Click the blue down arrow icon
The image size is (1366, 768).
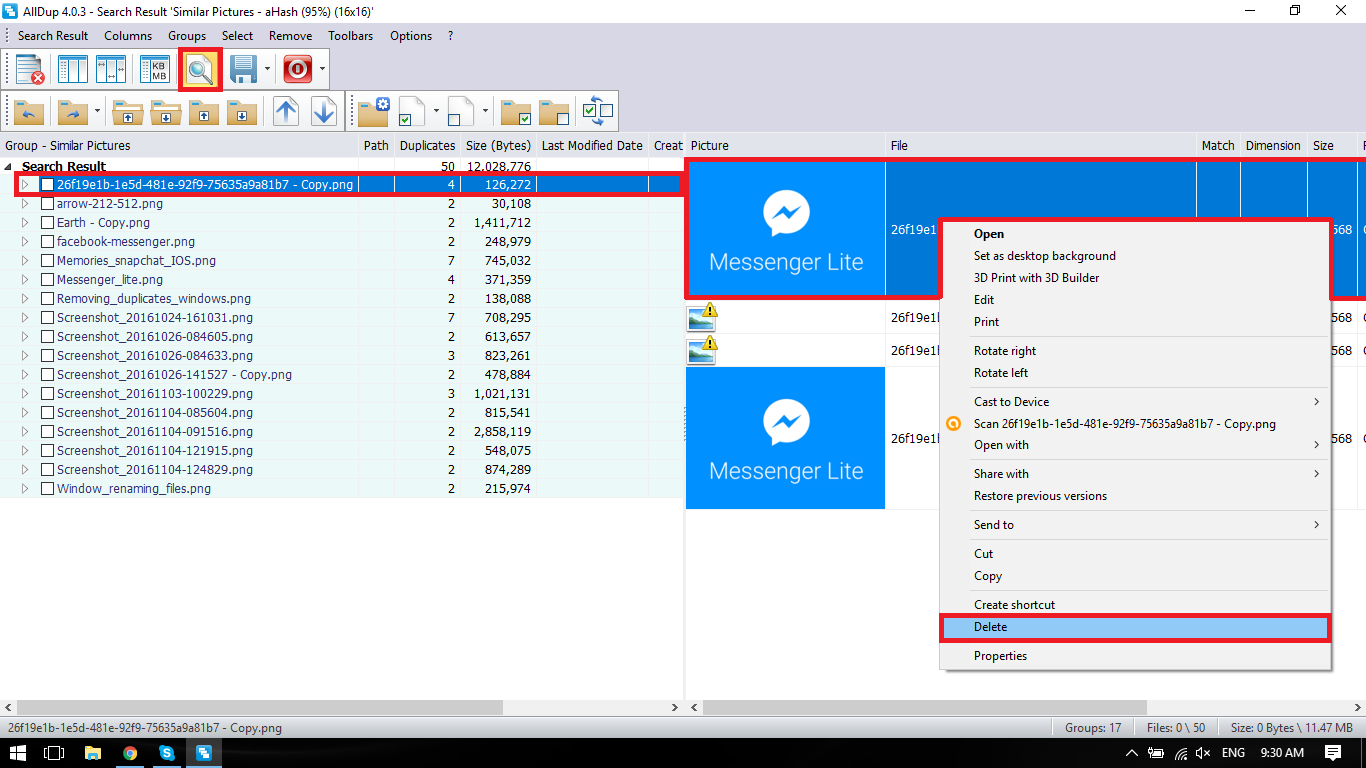324,111
